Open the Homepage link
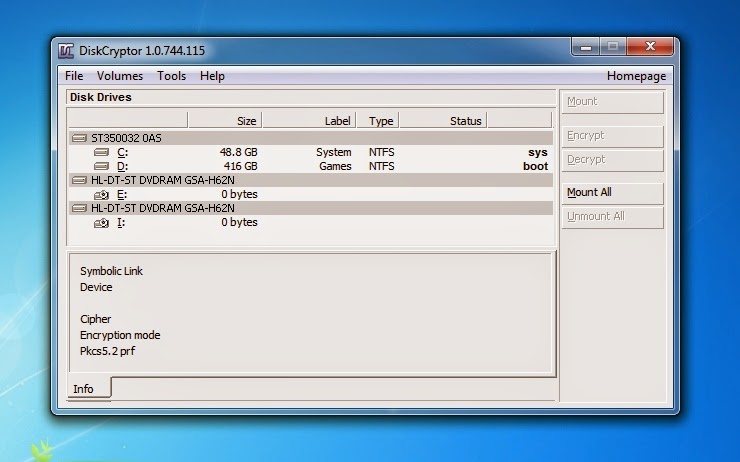740x462 pixels. point(636,76)
